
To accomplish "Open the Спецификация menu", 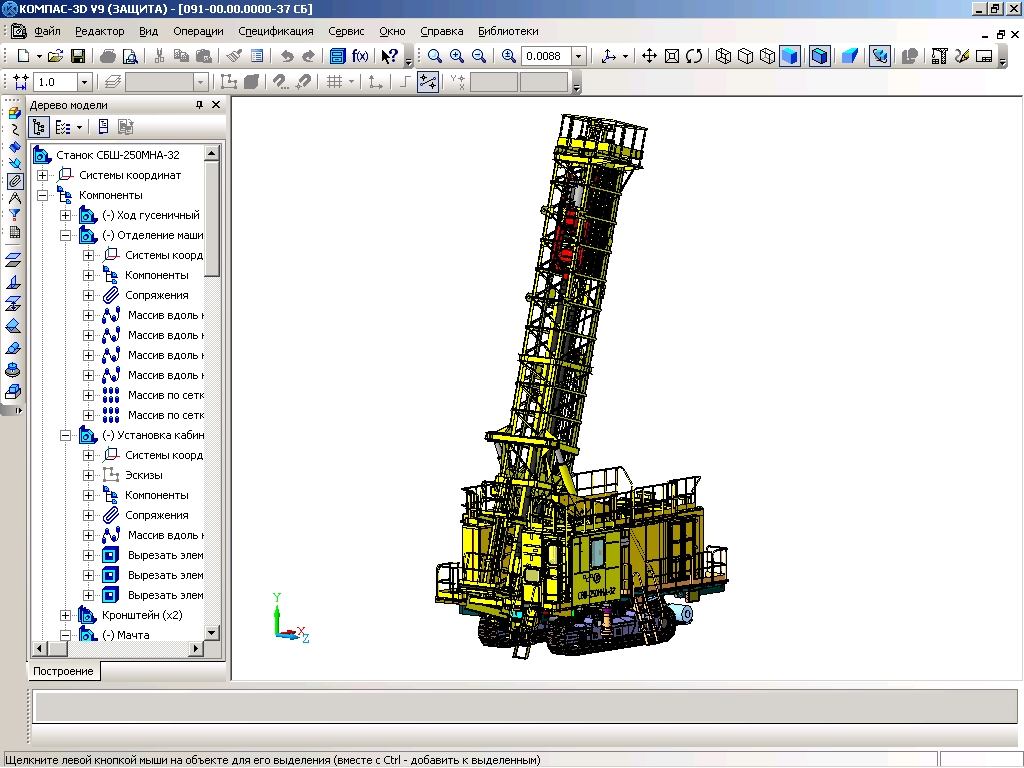I will [x=276, y=31].
